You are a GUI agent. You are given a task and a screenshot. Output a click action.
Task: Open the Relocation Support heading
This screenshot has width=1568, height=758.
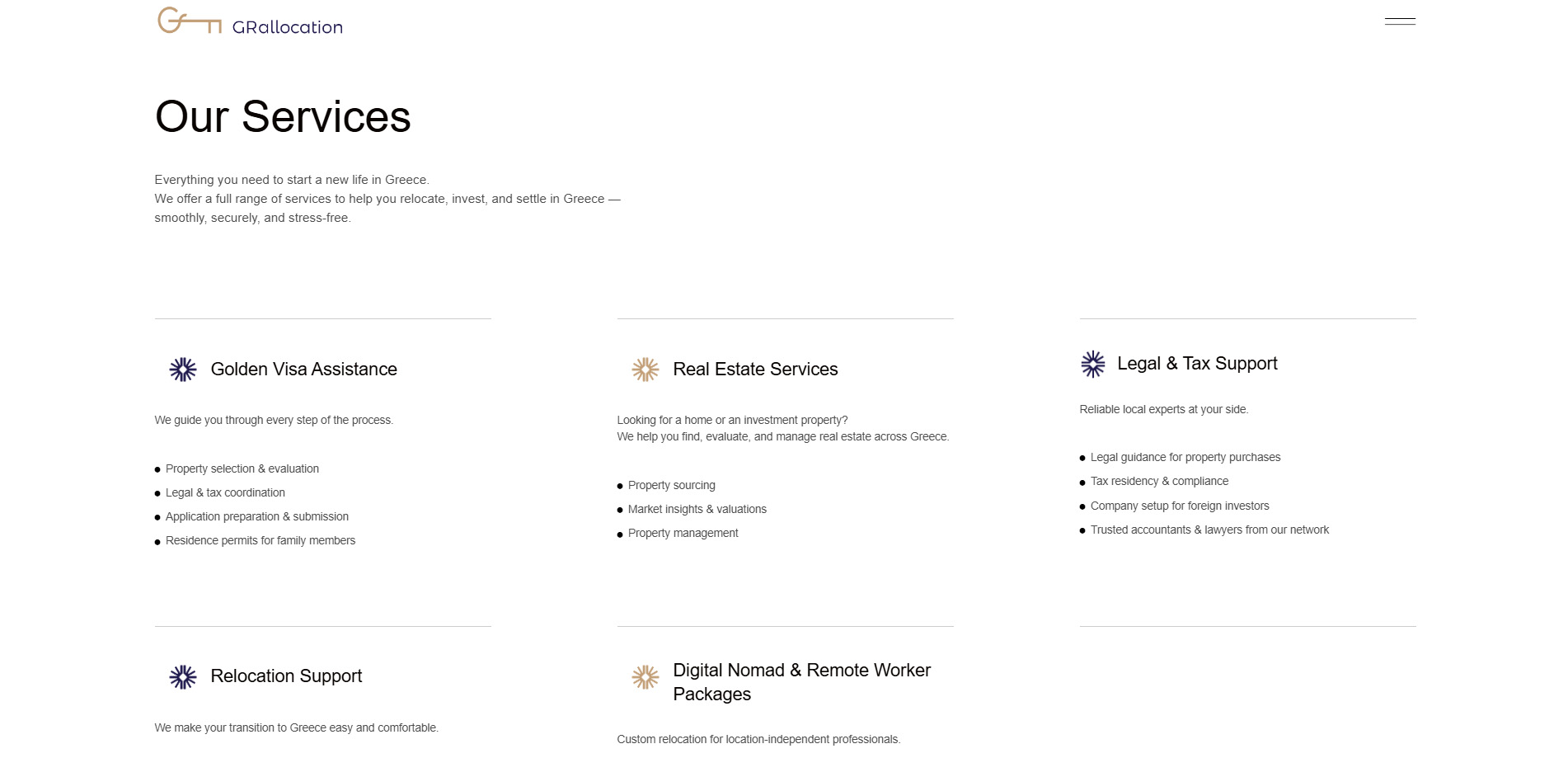286,676
